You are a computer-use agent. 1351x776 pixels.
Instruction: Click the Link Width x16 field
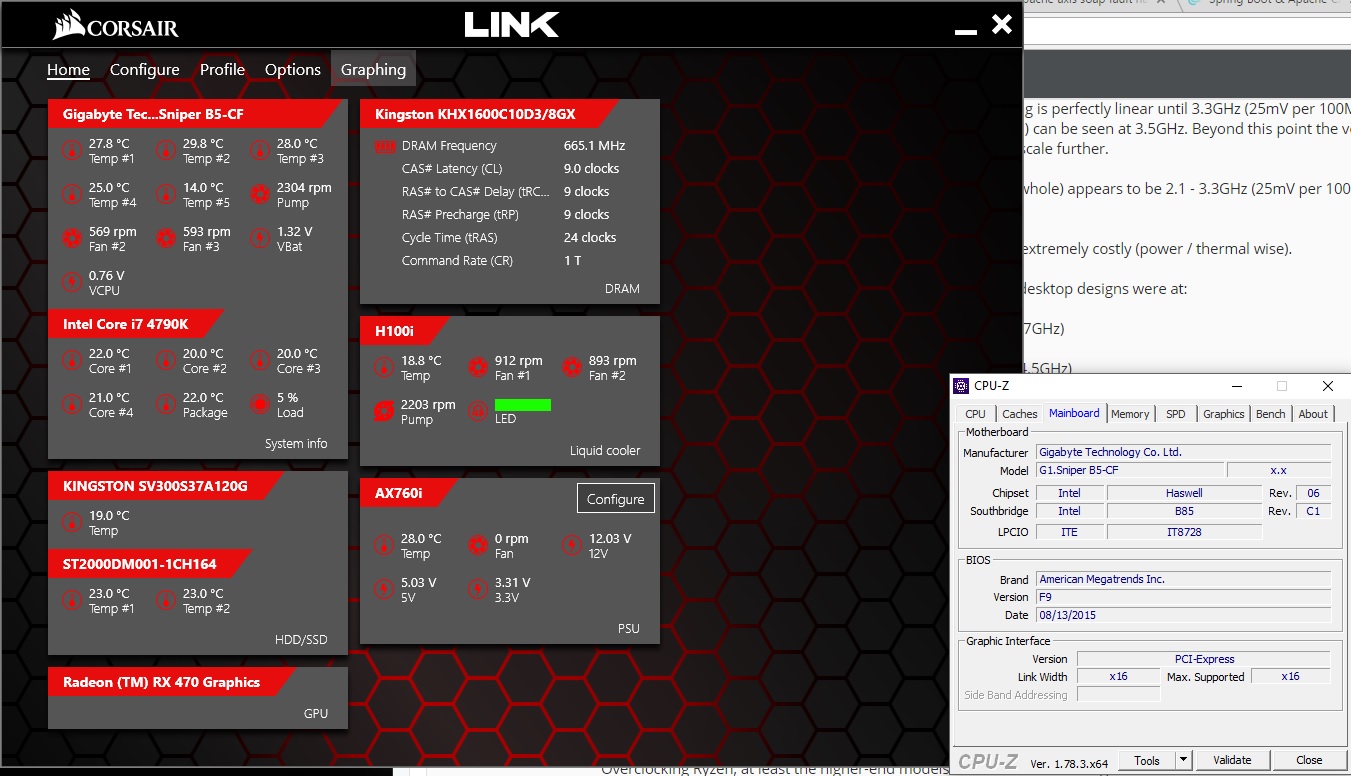[1118, 677]
